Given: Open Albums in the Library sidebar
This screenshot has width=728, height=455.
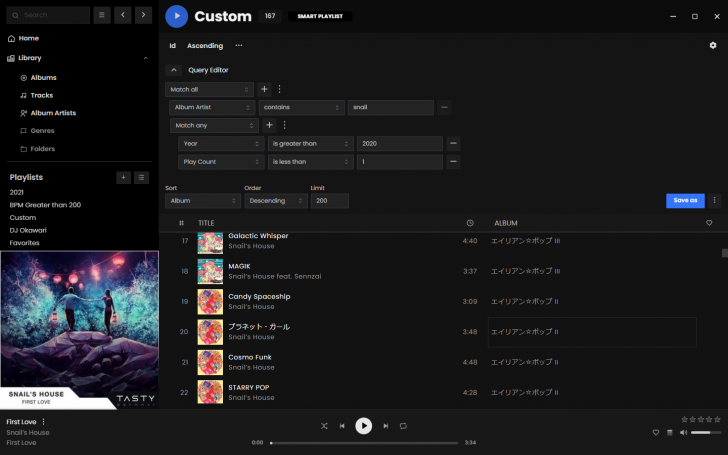Looking at the screenshot, I should click(x=43, y=77).
